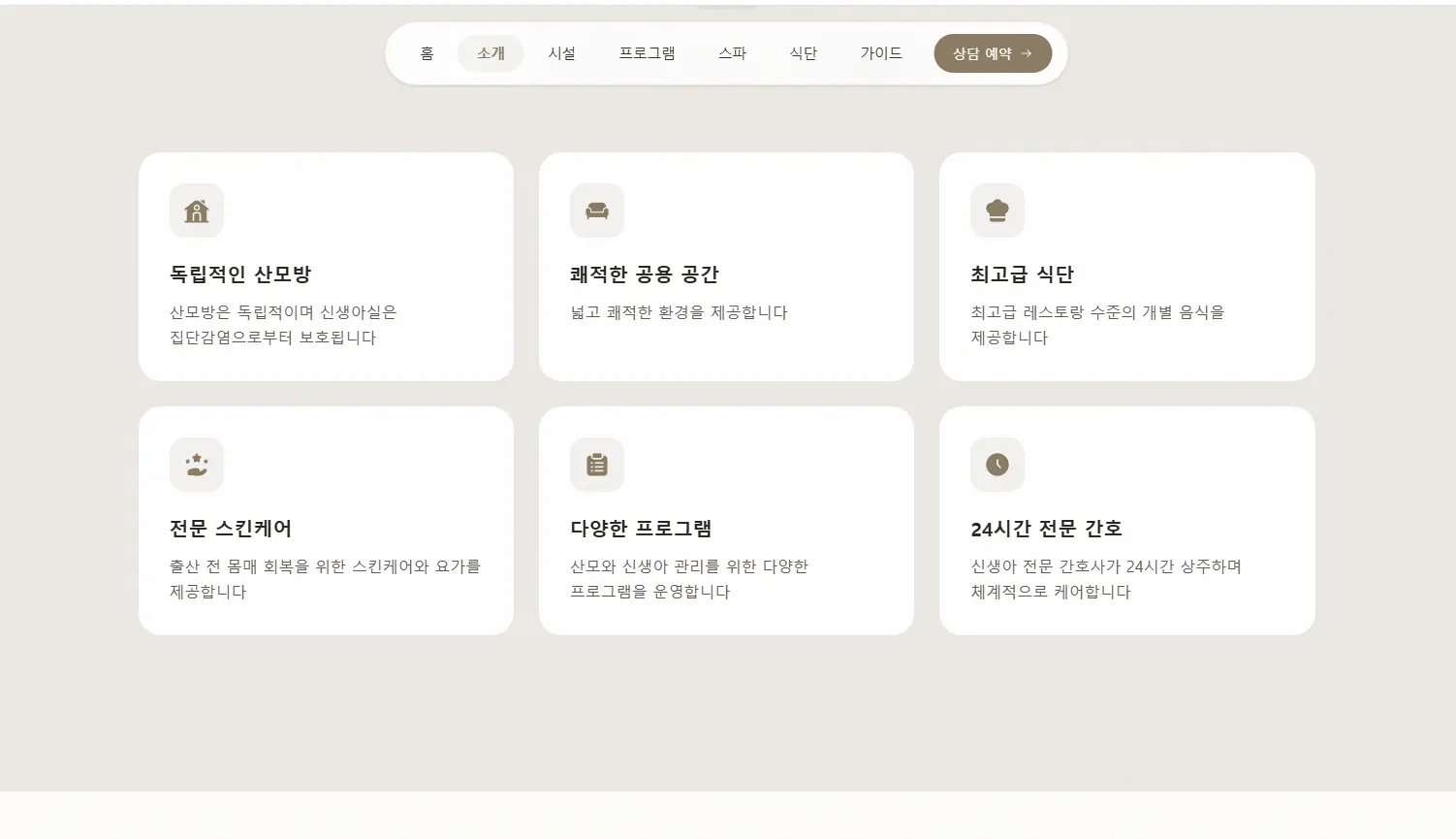Image resolution: width=1456 pixels, height=839 pixels.
Task: Click the 최고급 식단 heading text
Action: 1023,274
